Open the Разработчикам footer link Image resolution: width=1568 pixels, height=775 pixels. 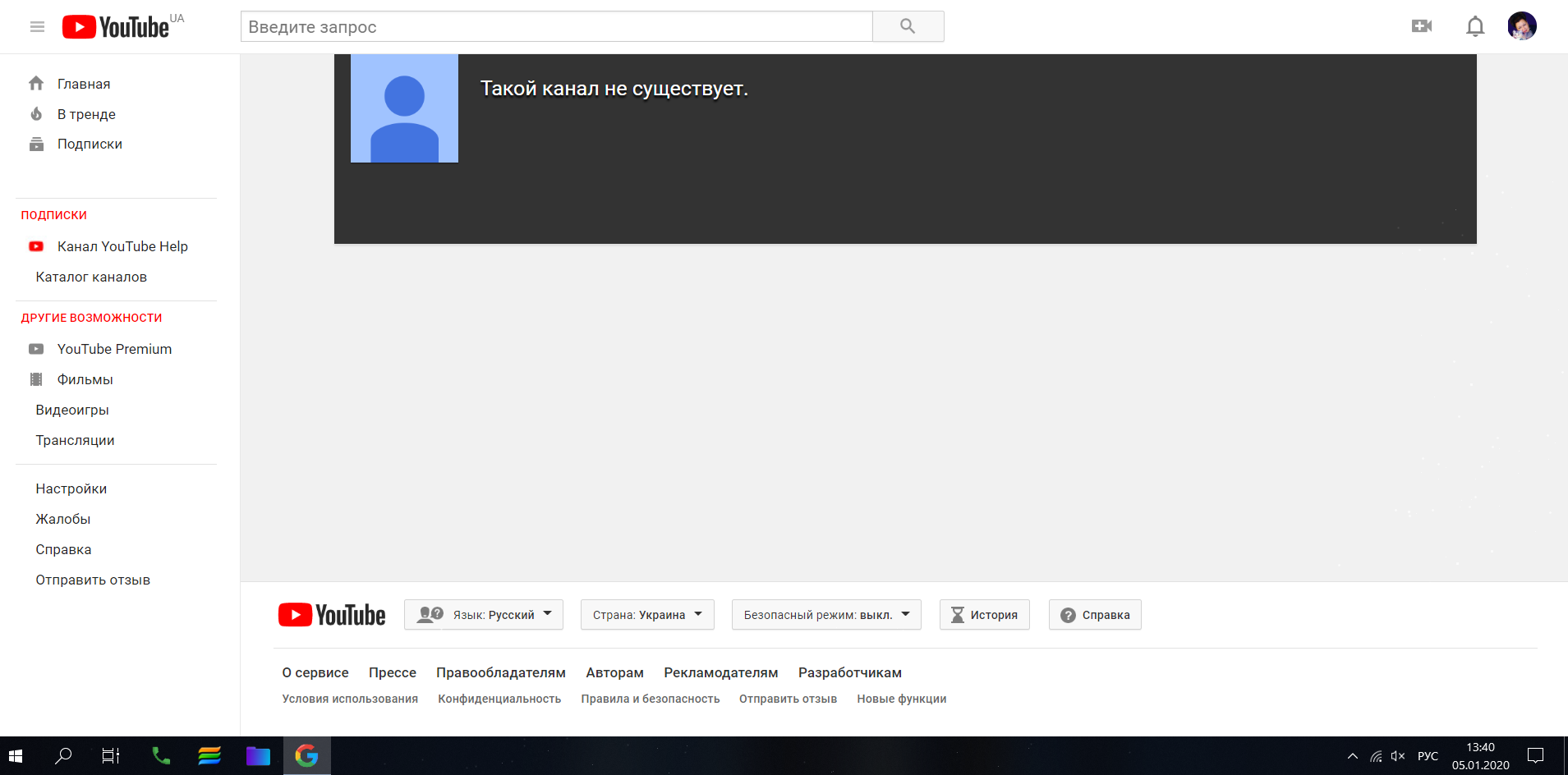(x=850, y=672)
